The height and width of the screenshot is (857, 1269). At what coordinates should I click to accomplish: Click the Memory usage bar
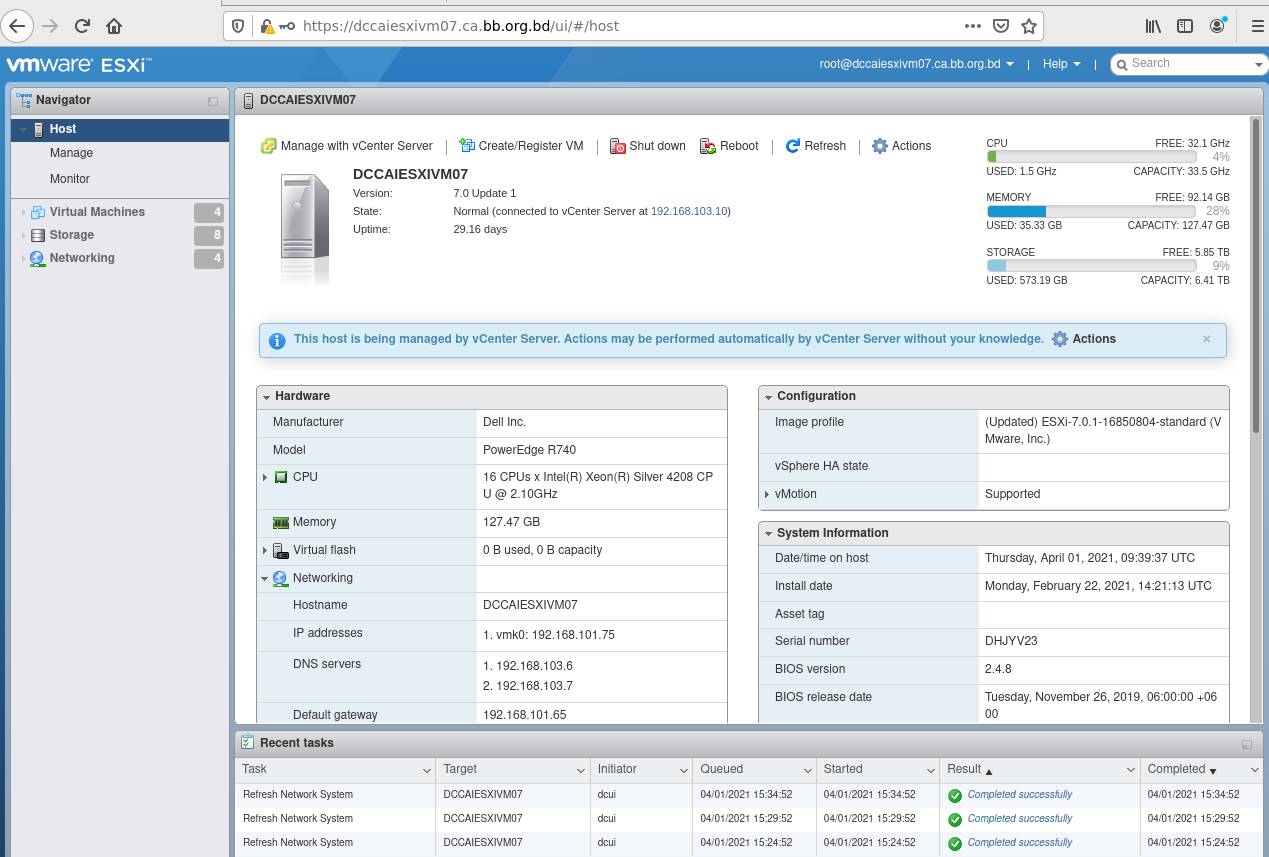coord(1092,212)
